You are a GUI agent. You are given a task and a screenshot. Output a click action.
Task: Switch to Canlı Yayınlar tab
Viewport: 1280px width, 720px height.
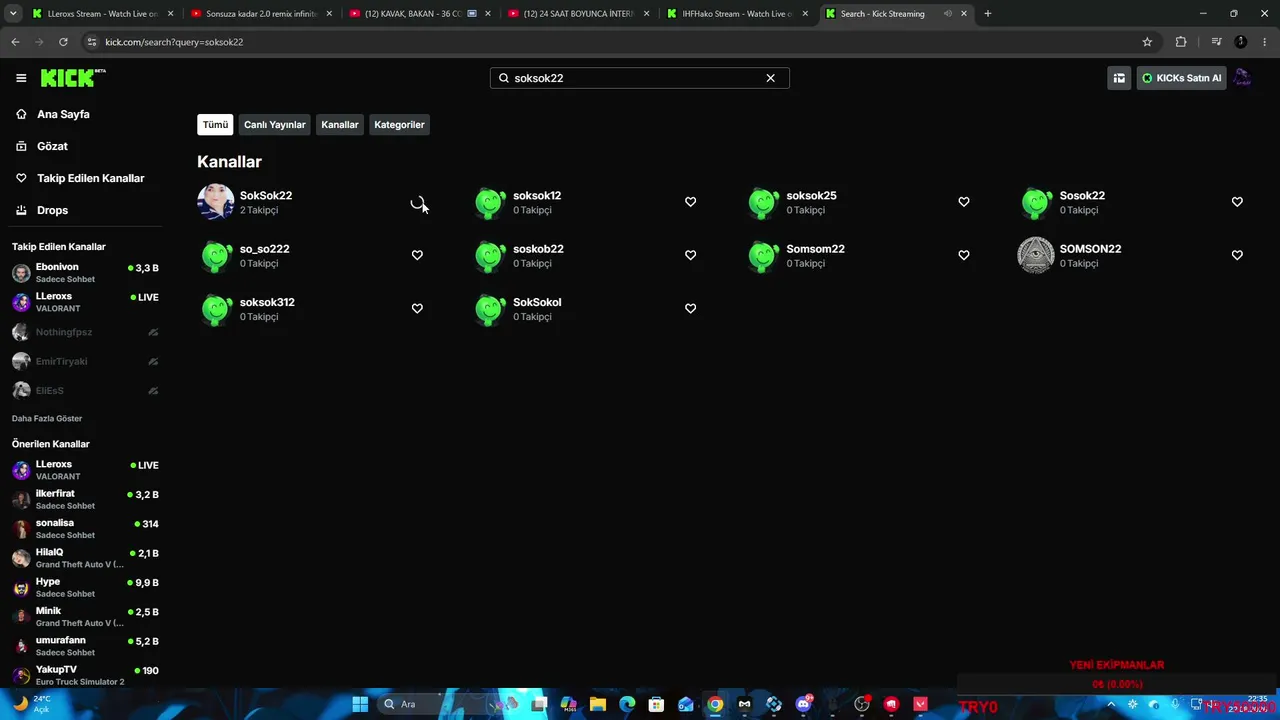tap(275, 125)
